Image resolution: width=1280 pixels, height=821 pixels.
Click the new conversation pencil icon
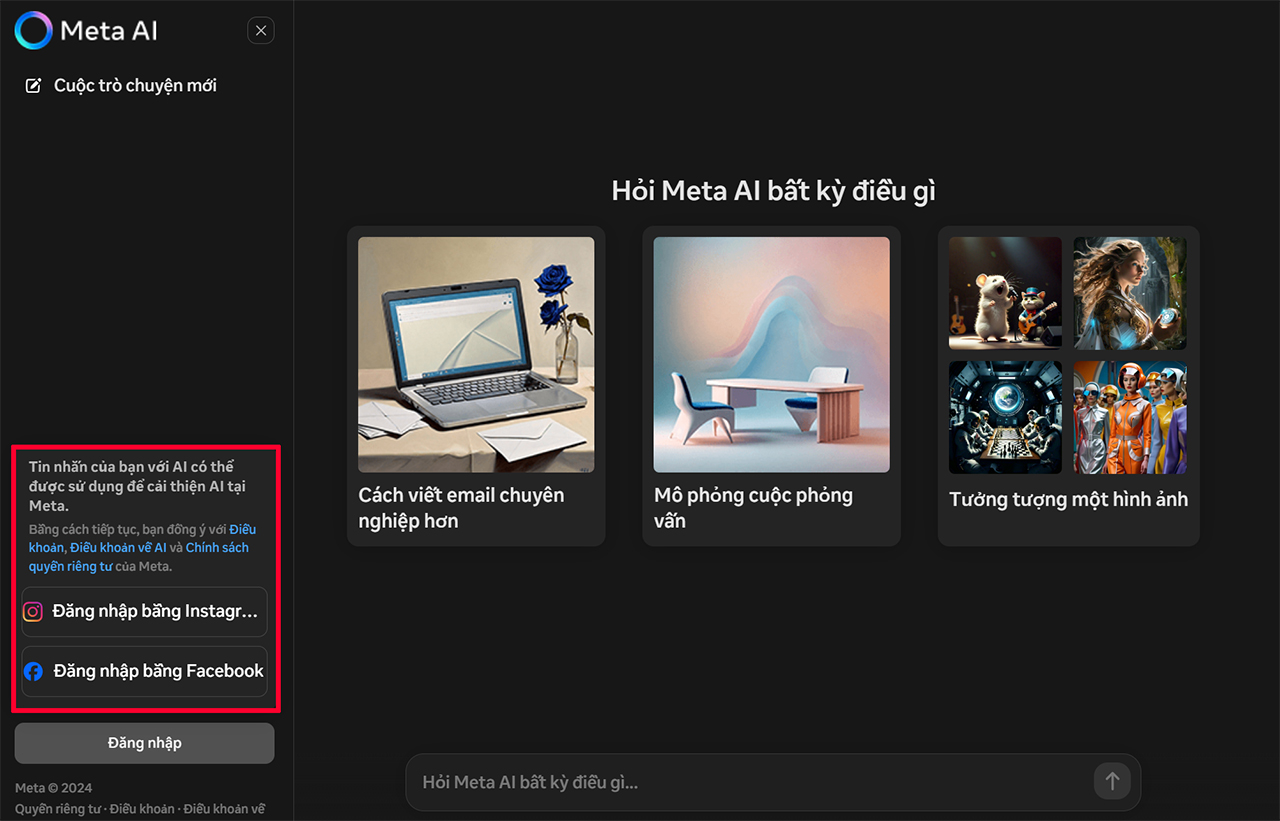click(x=34, y=86)
